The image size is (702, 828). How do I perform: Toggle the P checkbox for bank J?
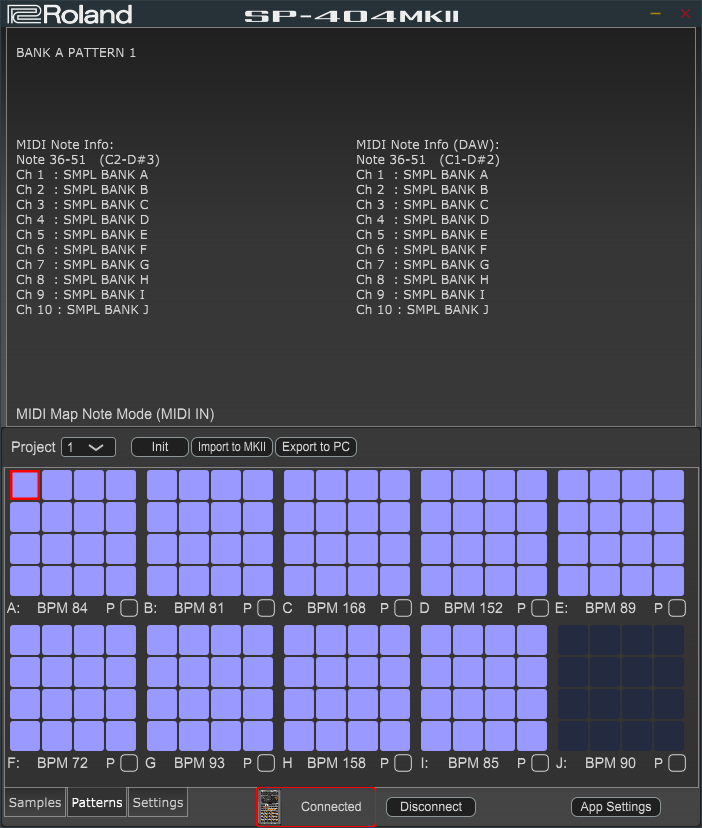677,763
